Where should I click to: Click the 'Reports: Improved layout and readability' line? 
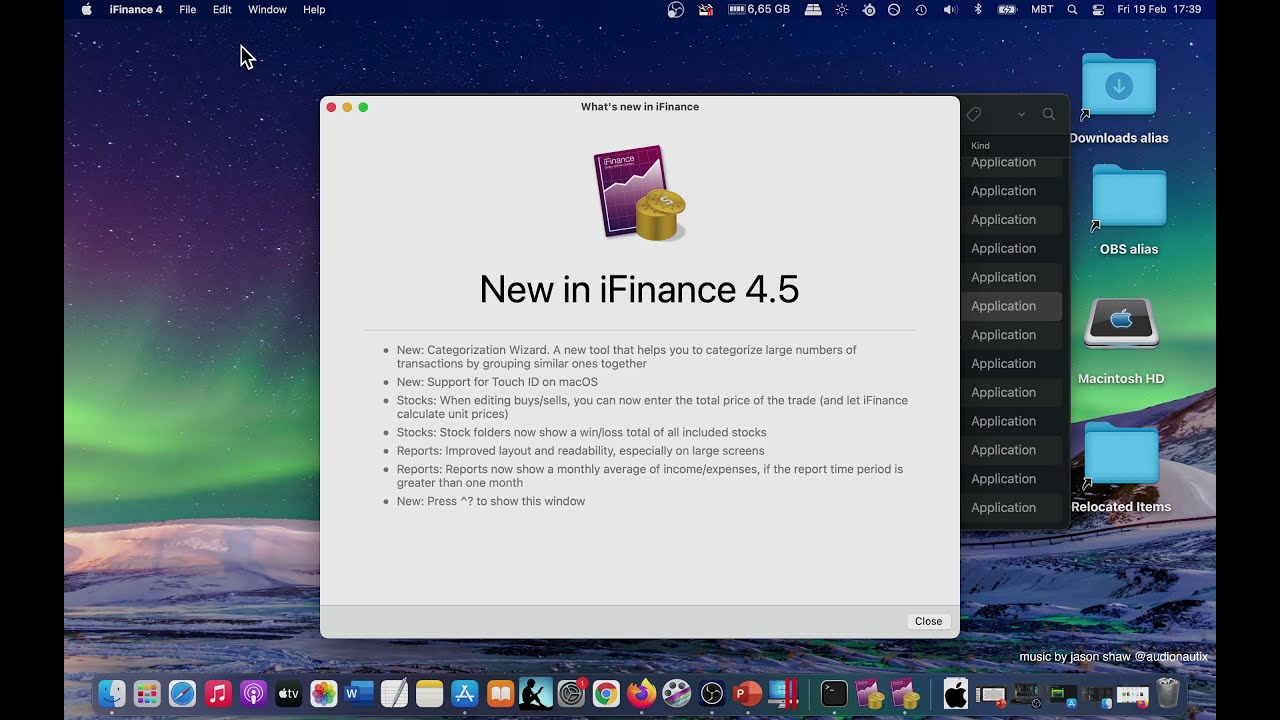(x=580, y=451)
